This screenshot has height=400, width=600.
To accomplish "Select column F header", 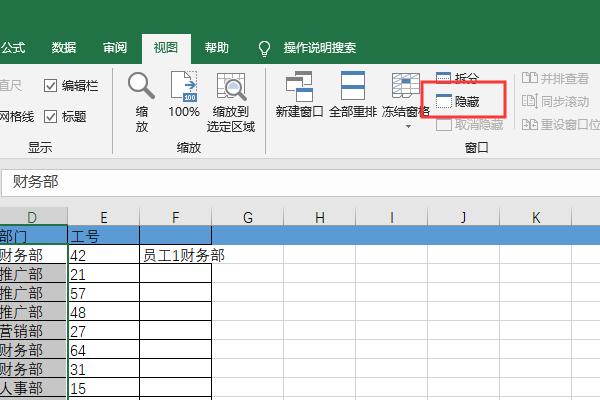I will click(x=175, y=217).
